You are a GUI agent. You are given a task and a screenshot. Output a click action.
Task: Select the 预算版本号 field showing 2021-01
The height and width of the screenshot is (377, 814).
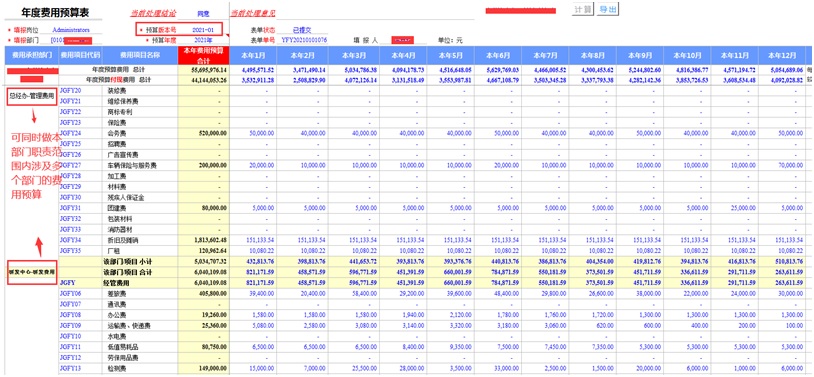pyautogui.click(x=203, y=30)
